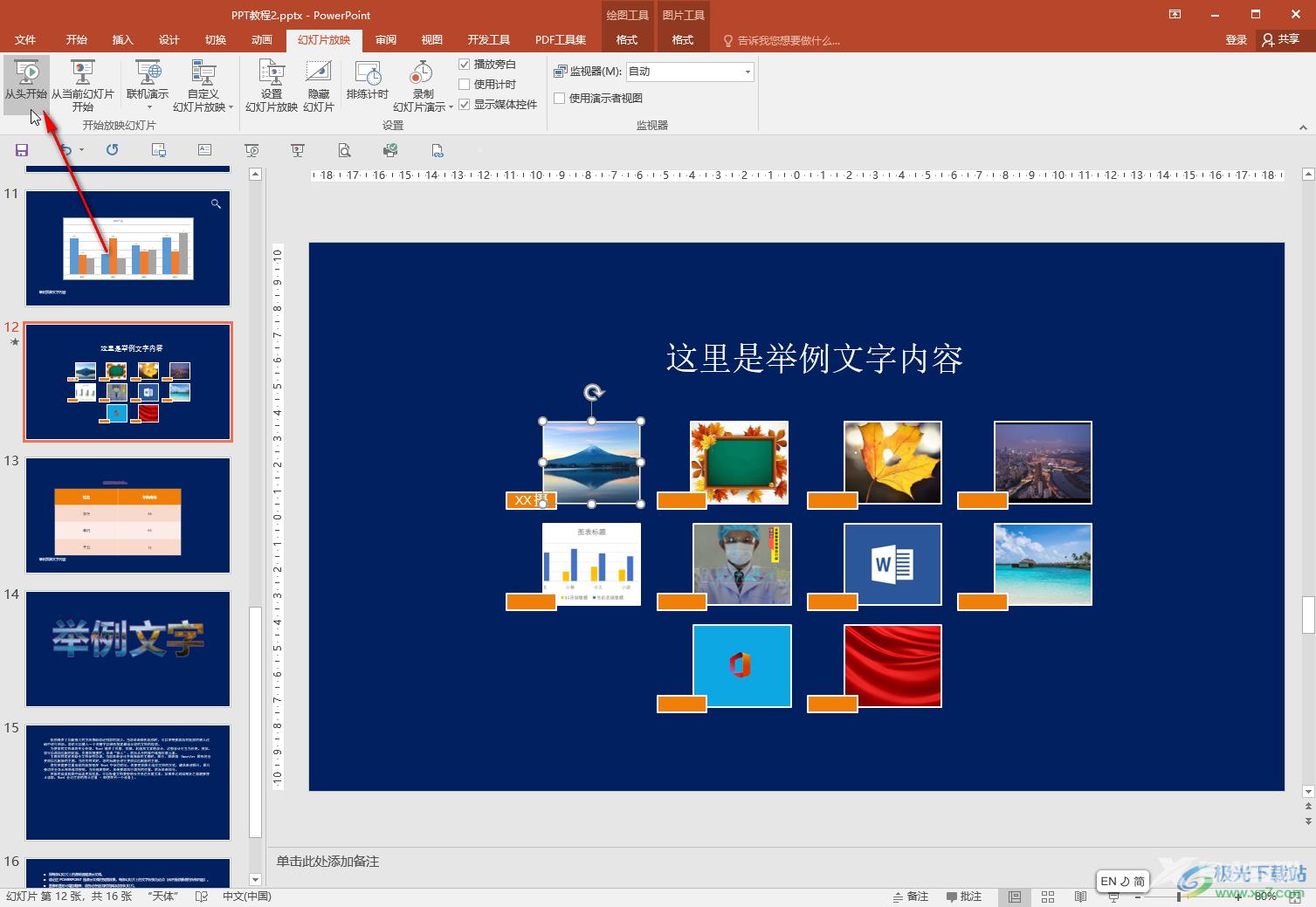Open Monitor (监视器) dropdown set to 自动

click(x=690, y=72)
